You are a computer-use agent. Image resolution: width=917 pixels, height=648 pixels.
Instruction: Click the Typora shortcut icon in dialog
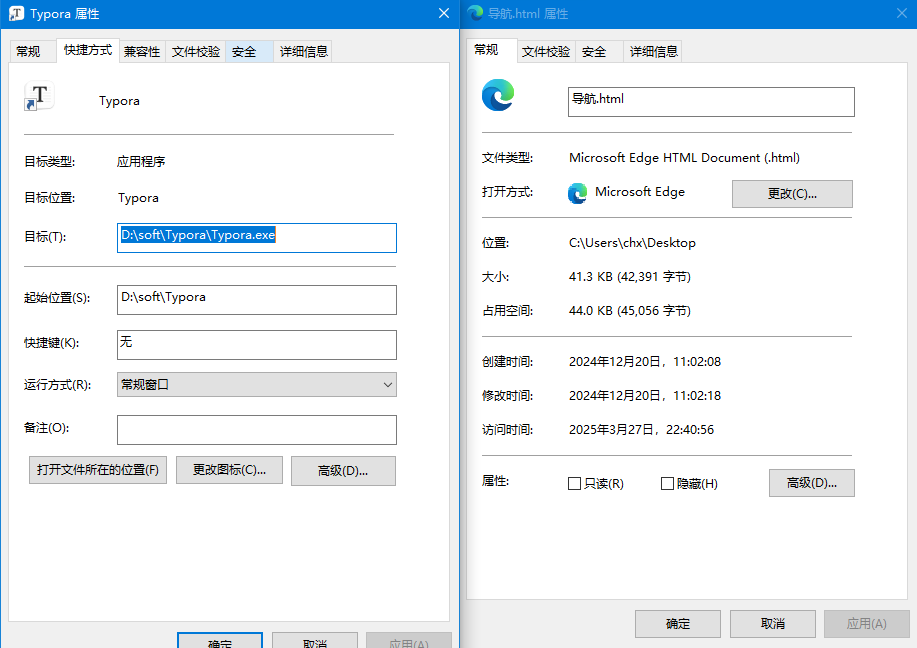(39, 96)
